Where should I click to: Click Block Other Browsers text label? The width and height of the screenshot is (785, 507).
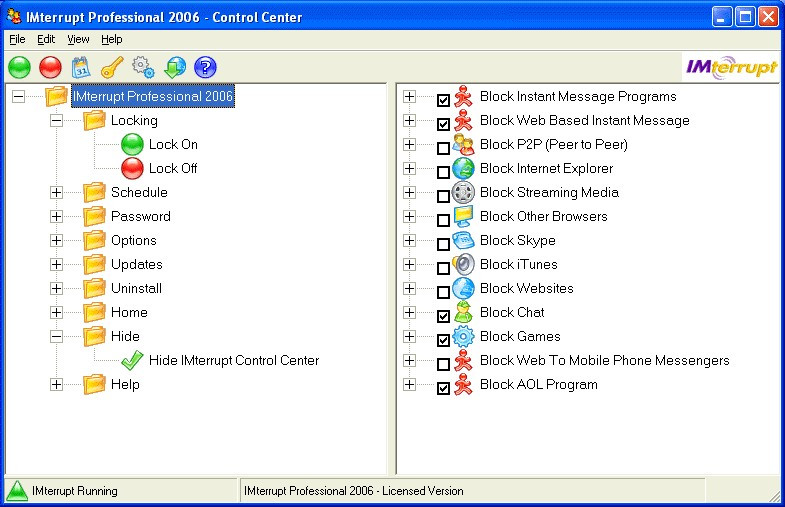tap(544, 217)
